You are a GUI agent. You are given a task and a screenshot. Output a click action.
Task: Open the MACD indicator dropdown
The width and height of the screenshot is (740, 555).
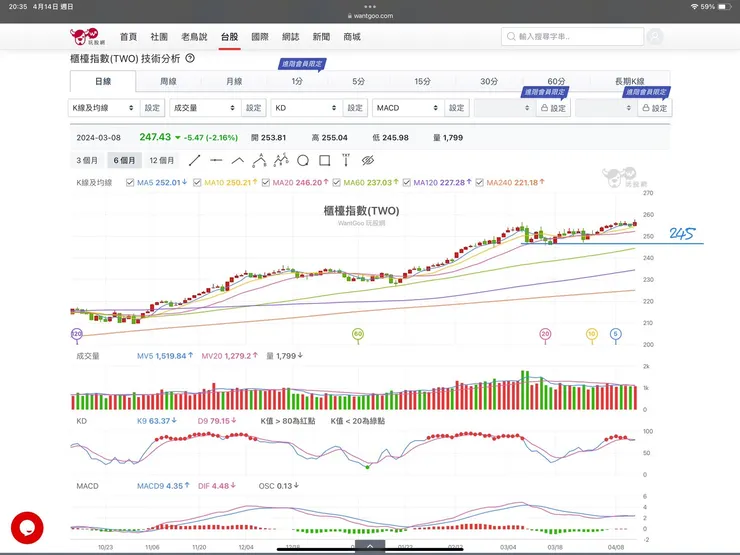point(408,108)
